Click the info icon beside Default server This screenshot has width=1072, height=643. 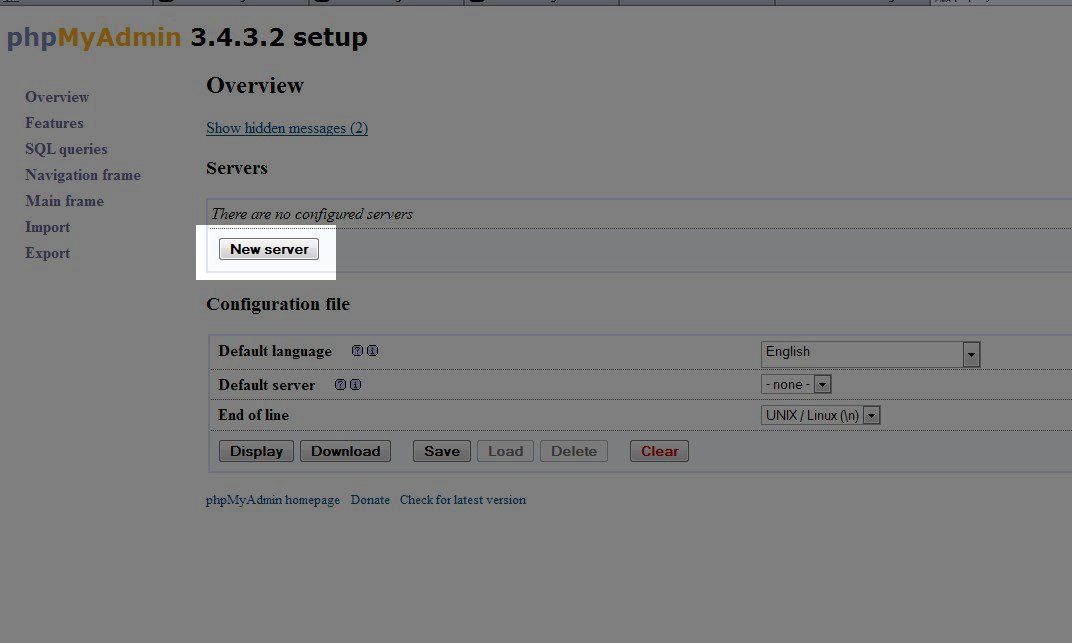click(x=355, y=385)
